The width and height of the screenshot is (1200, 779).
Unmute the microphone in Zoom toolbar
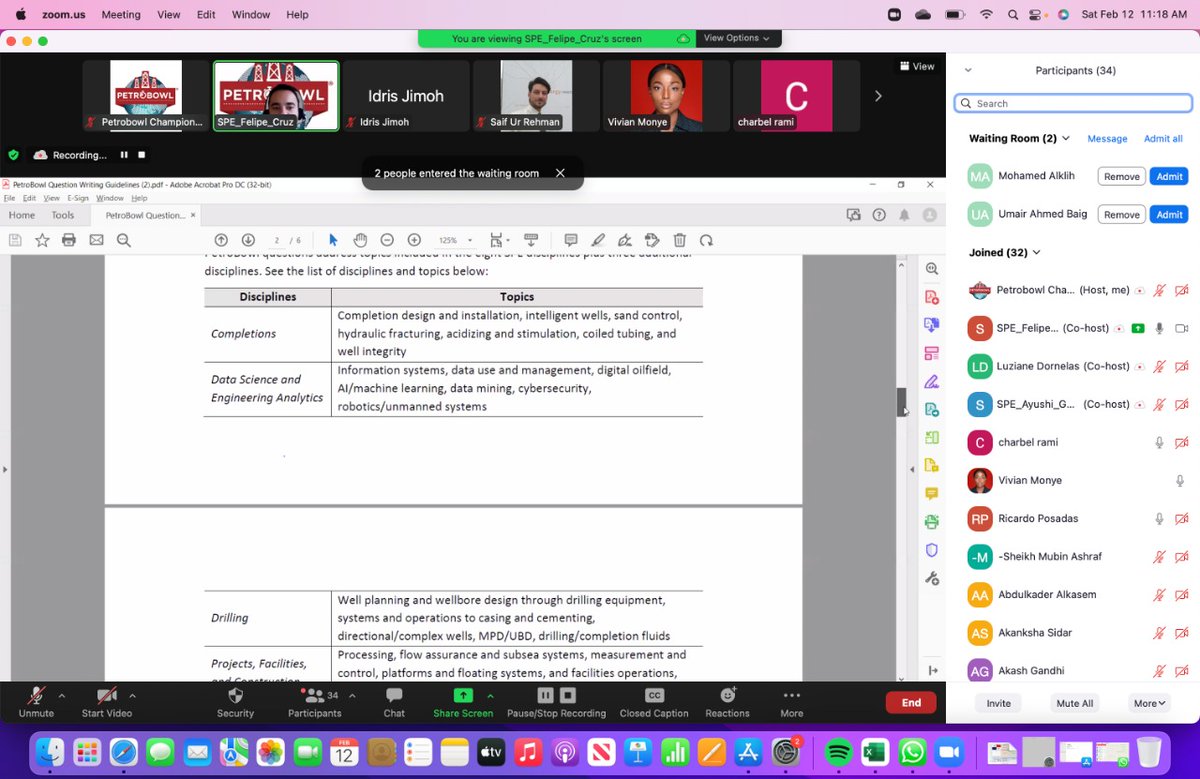[x=36, y=702]
